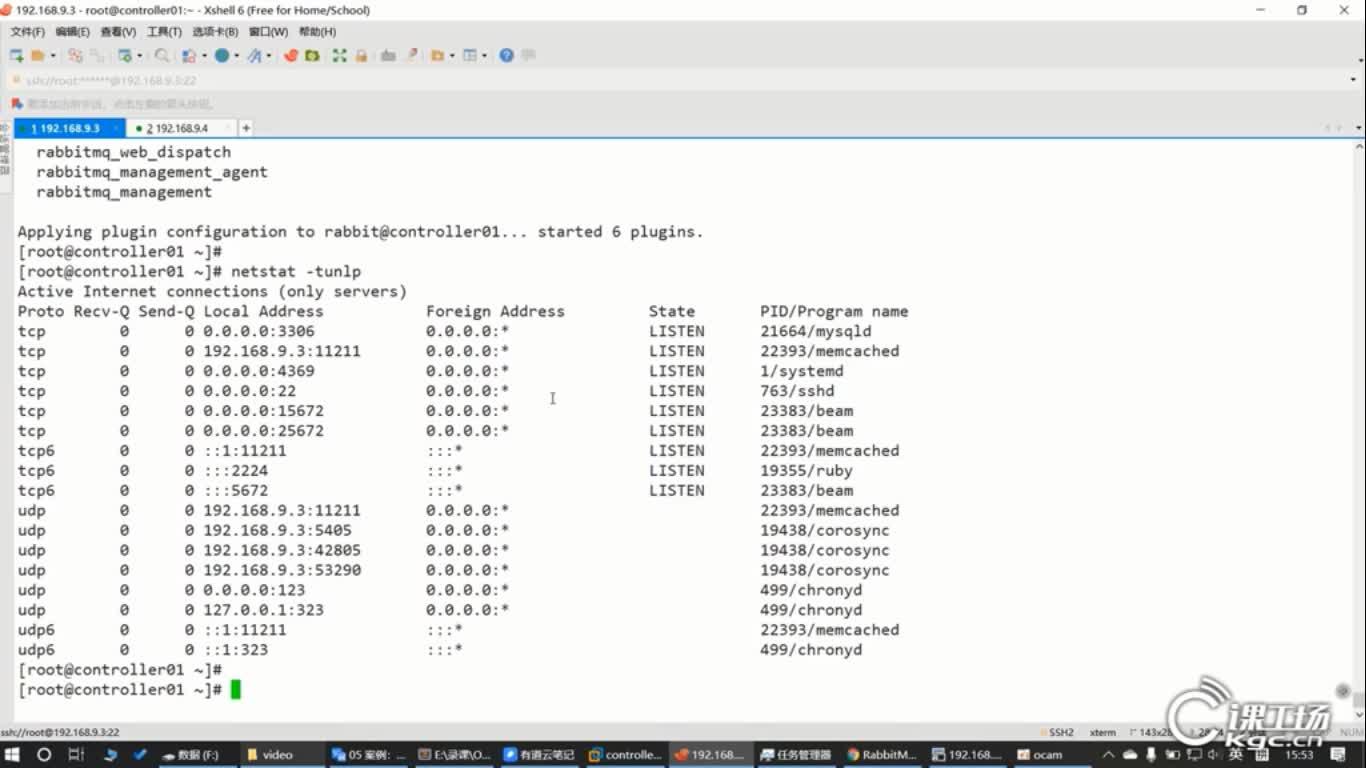The image size is (1366, 768).
Task: Click the xterm status bar entry
Action: (1103, 732)
